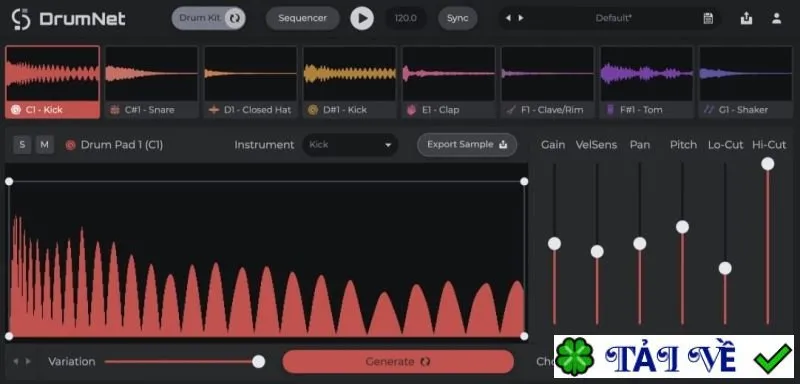This screenshot has width=800, height=384.
Task: Click the bottom-left envelope handle
Action: pyautogui.click(x=9, y=336)
